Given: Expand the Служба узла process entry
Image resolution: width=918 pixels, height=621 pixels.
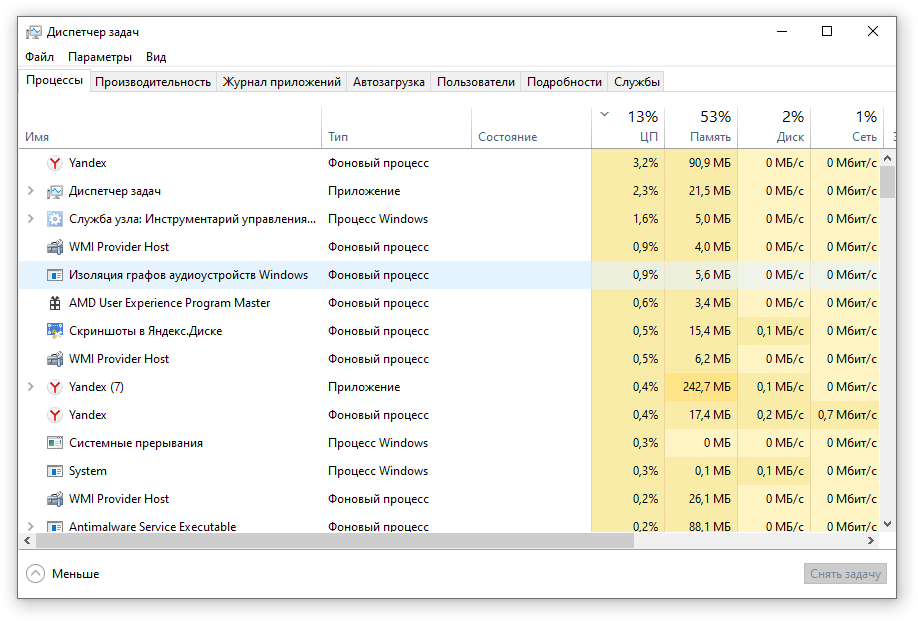Looking at the screenshot, I should [x=30, y=219].
